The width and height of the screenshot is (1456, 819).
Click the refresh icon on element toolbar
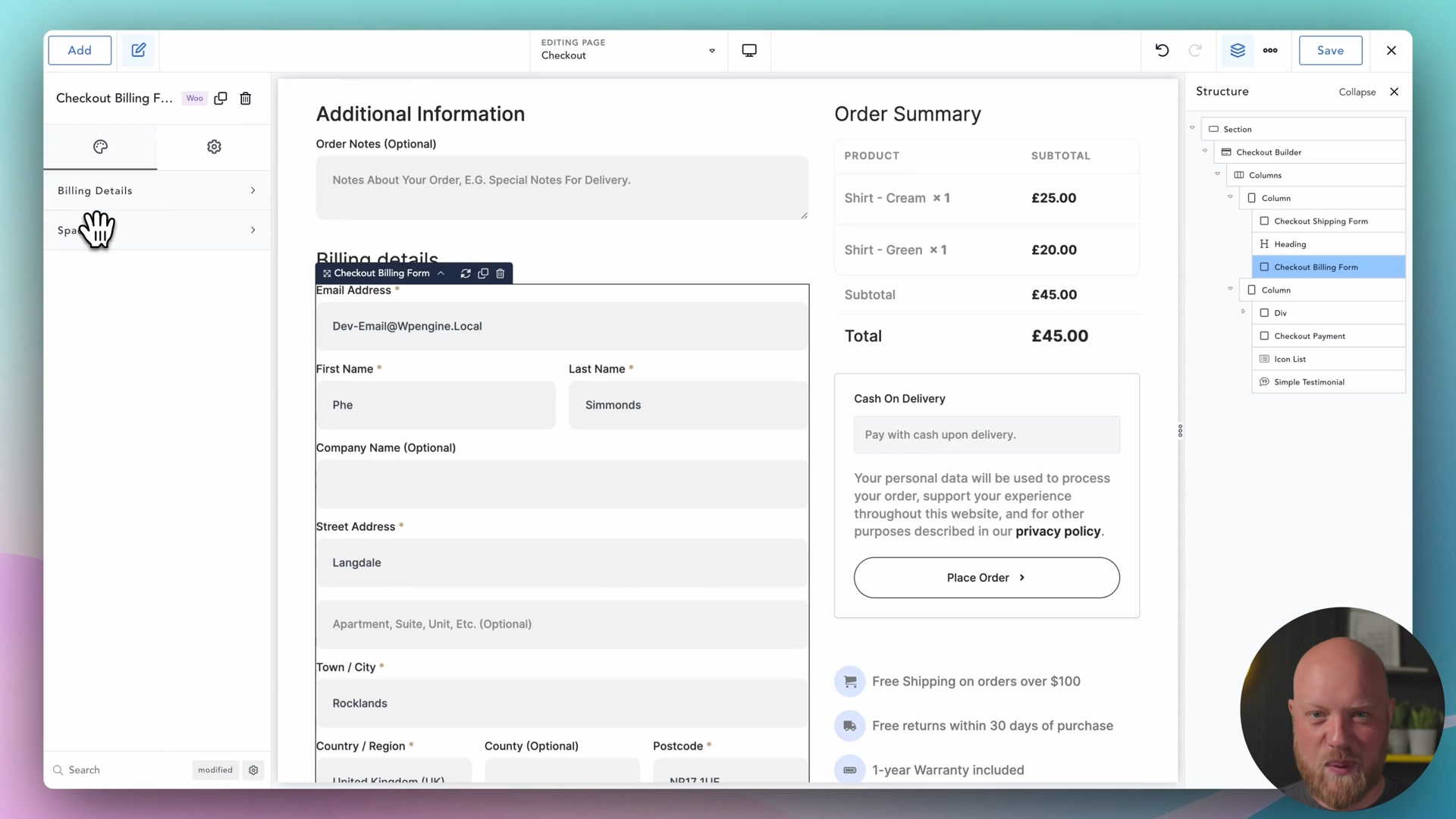coord(466,273)
